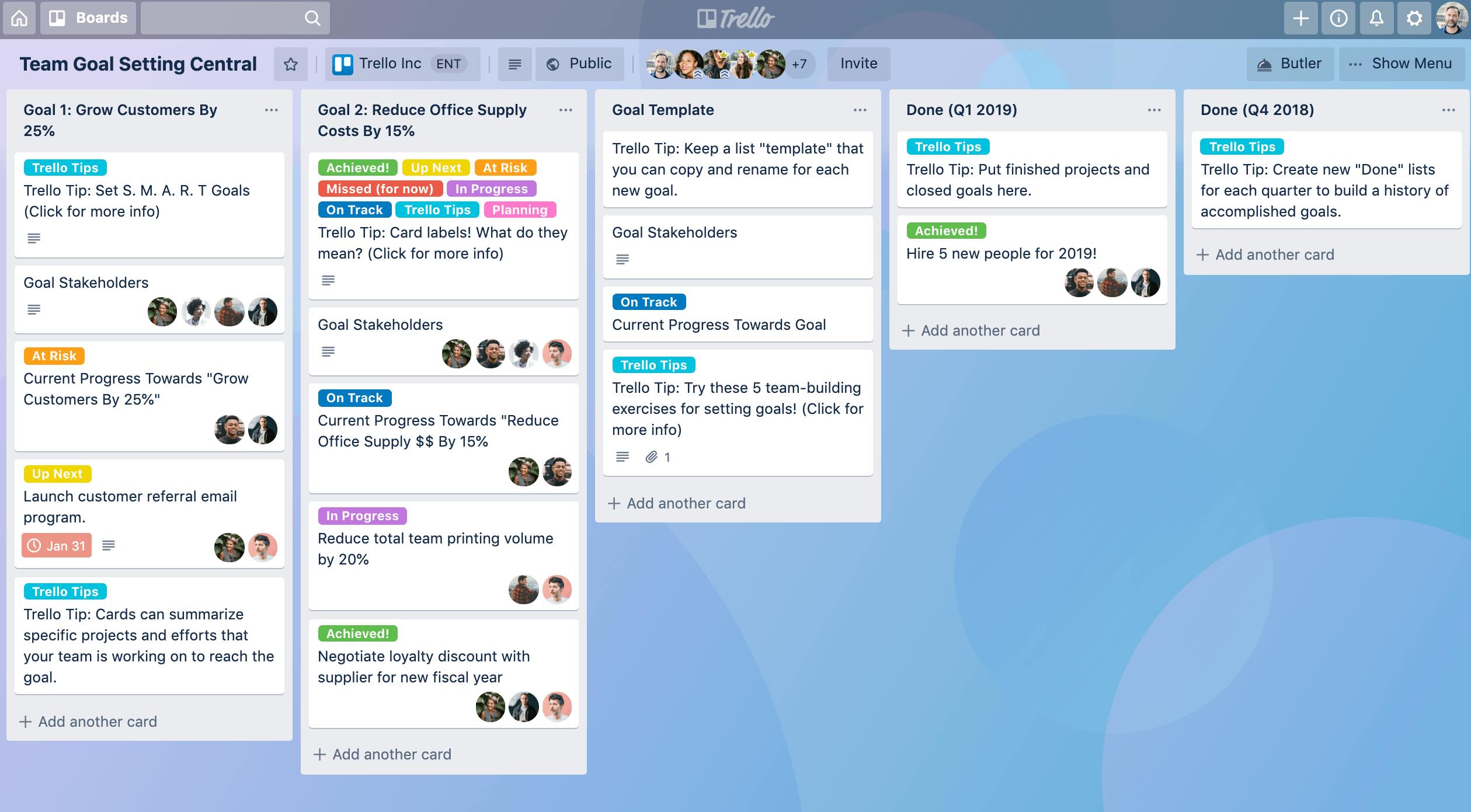This screenshot has height=812, width=1471.
Task: Select the ENT workspace label
Action: coord(448,63)
